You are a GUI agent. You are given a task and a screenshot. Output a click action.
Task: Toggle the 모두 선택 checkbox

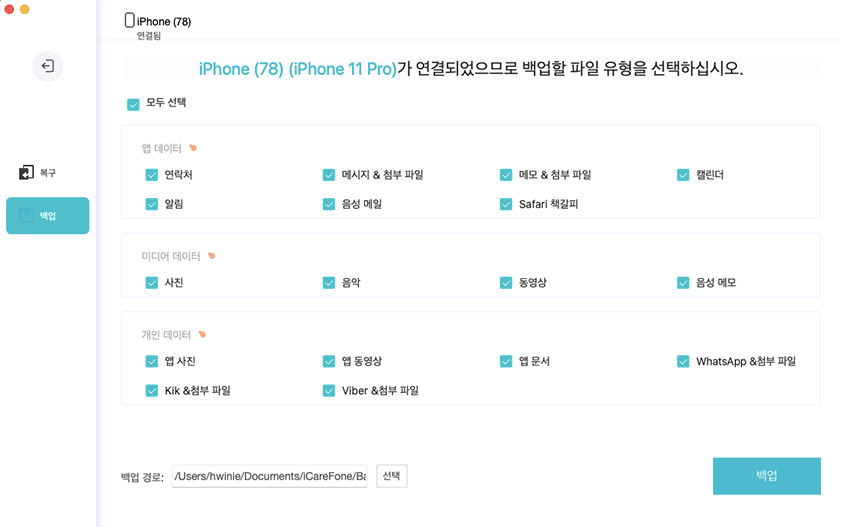click(133, 104)
